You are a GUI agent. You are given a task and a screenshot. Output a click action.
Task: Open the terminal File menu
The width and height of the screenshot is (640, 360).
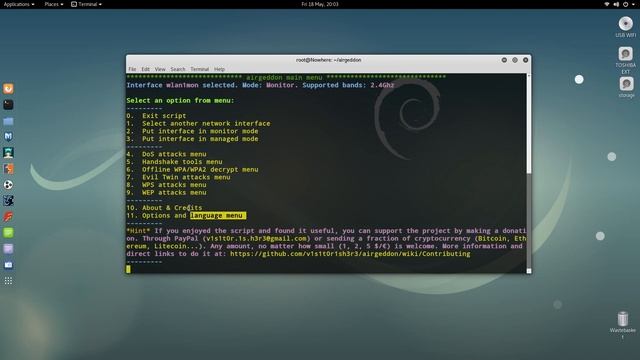point(132,69)
